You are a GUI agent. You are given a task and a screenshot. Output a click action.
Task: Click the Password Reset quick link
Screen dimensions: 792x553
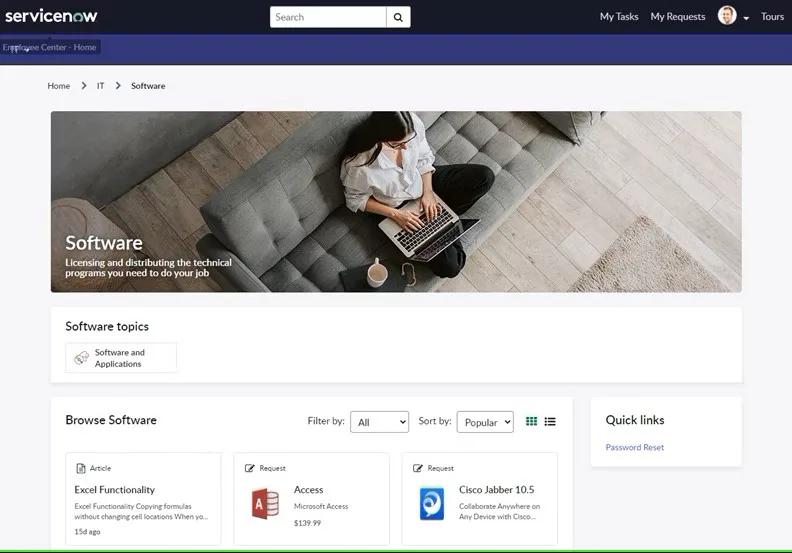click(x=634, y=447)
